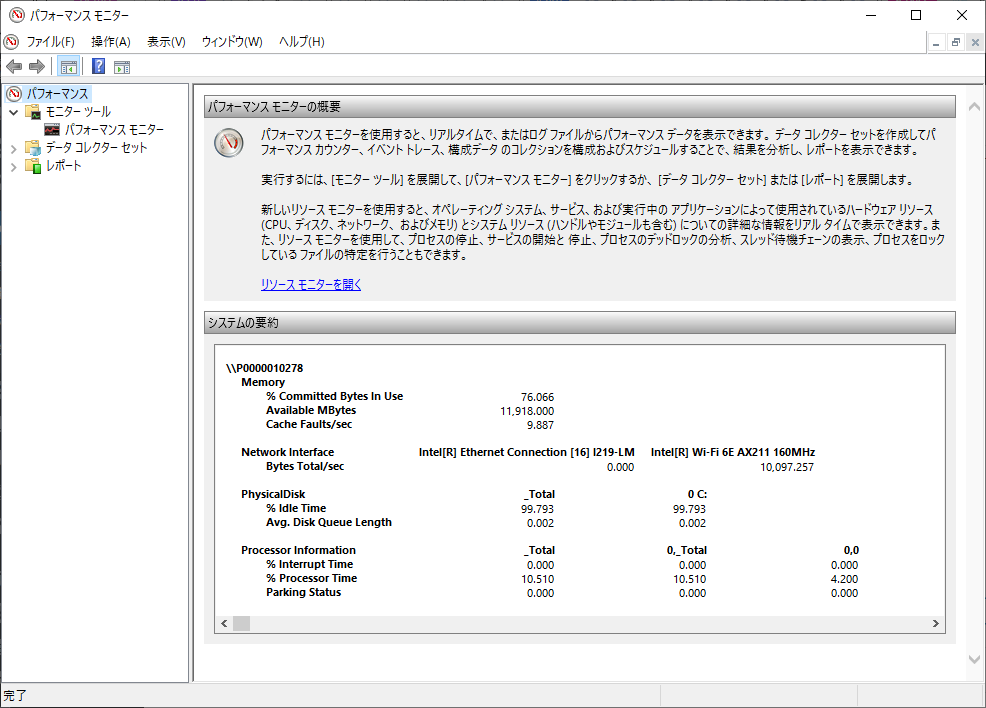Click the Back arrow in the toolbar
986x708 pixels.
pyautogui.click(x=14, y=67)
